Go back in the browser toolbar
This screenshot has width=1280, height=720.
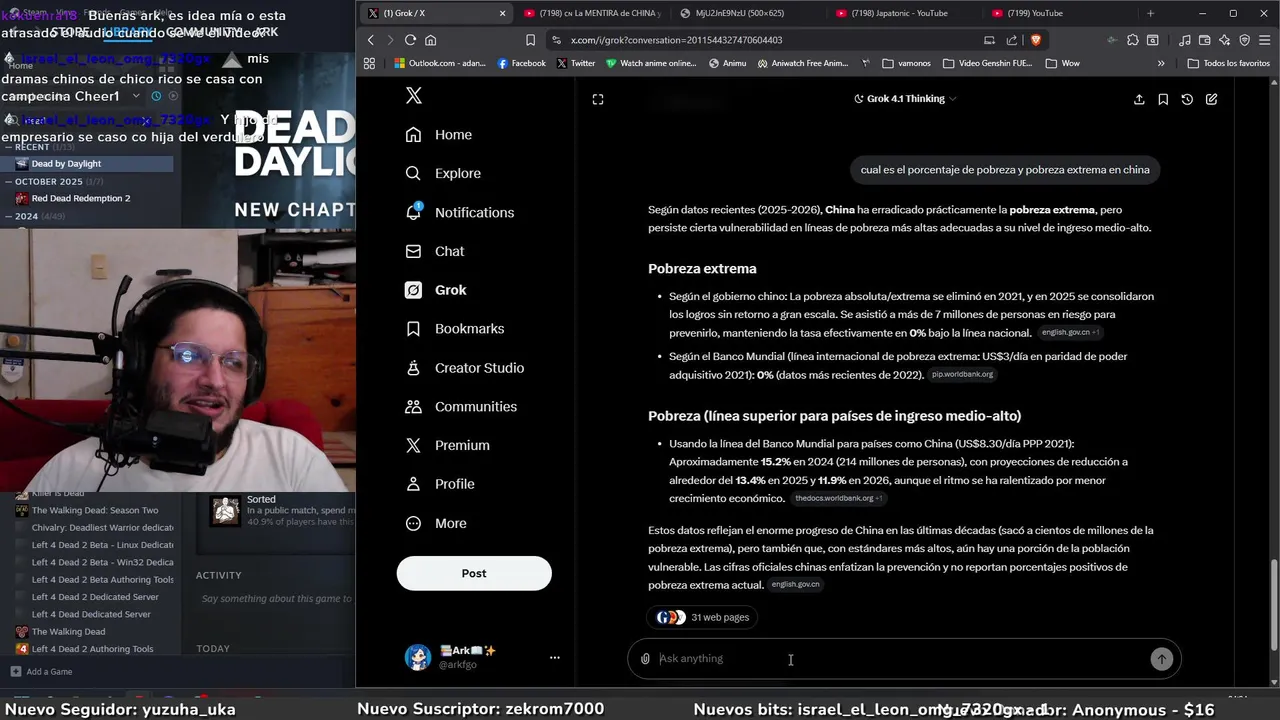click(371, 40)
